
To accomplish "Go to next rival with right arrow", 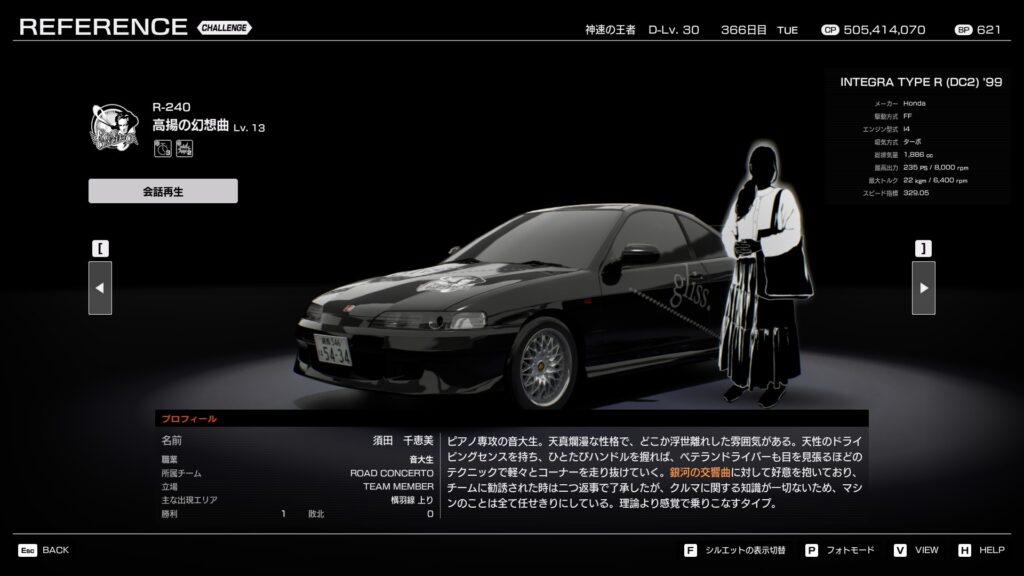I will (x=923, y=288).
